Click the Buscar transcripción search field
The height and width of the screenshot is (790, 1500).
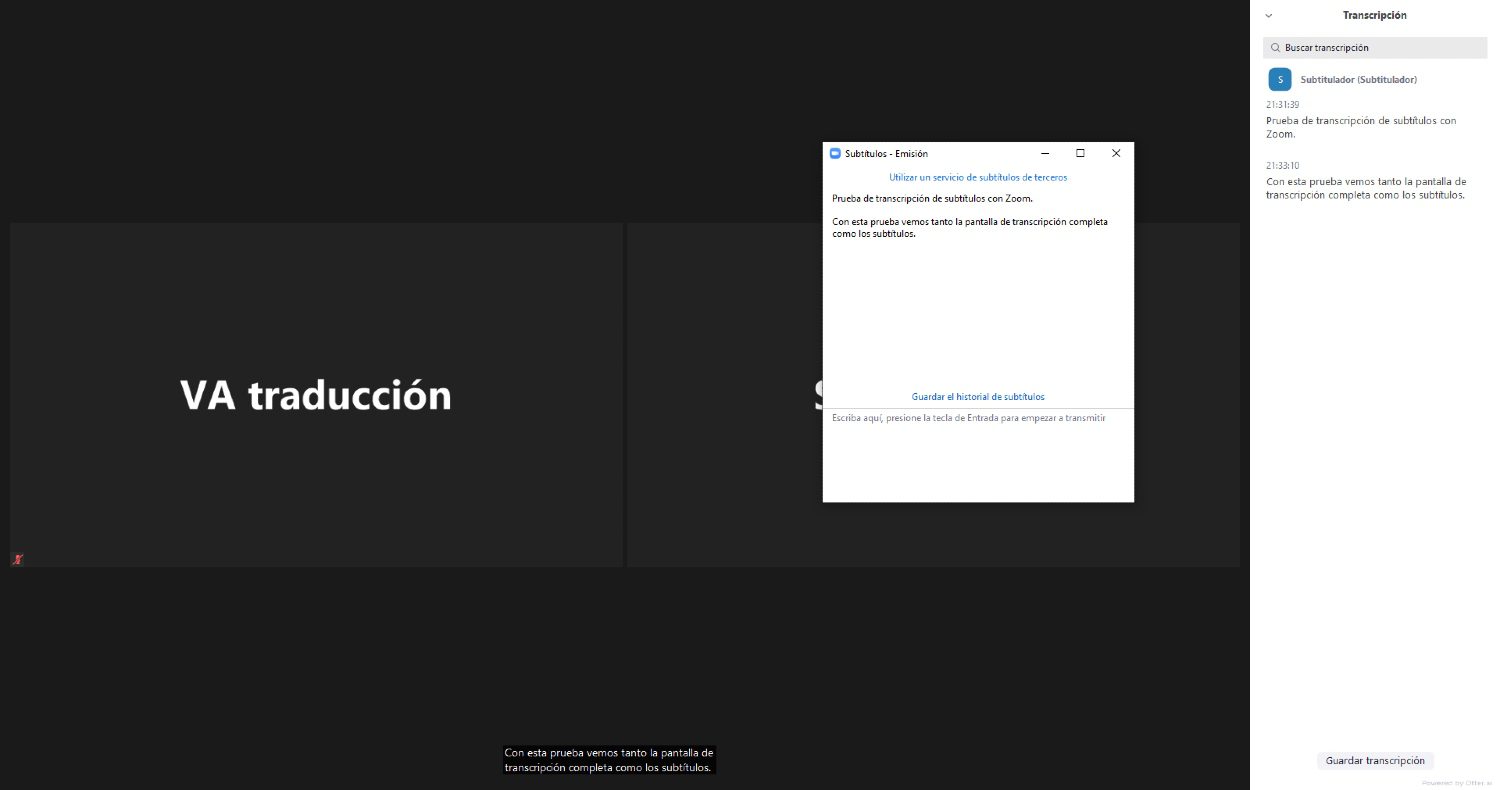1380,48
